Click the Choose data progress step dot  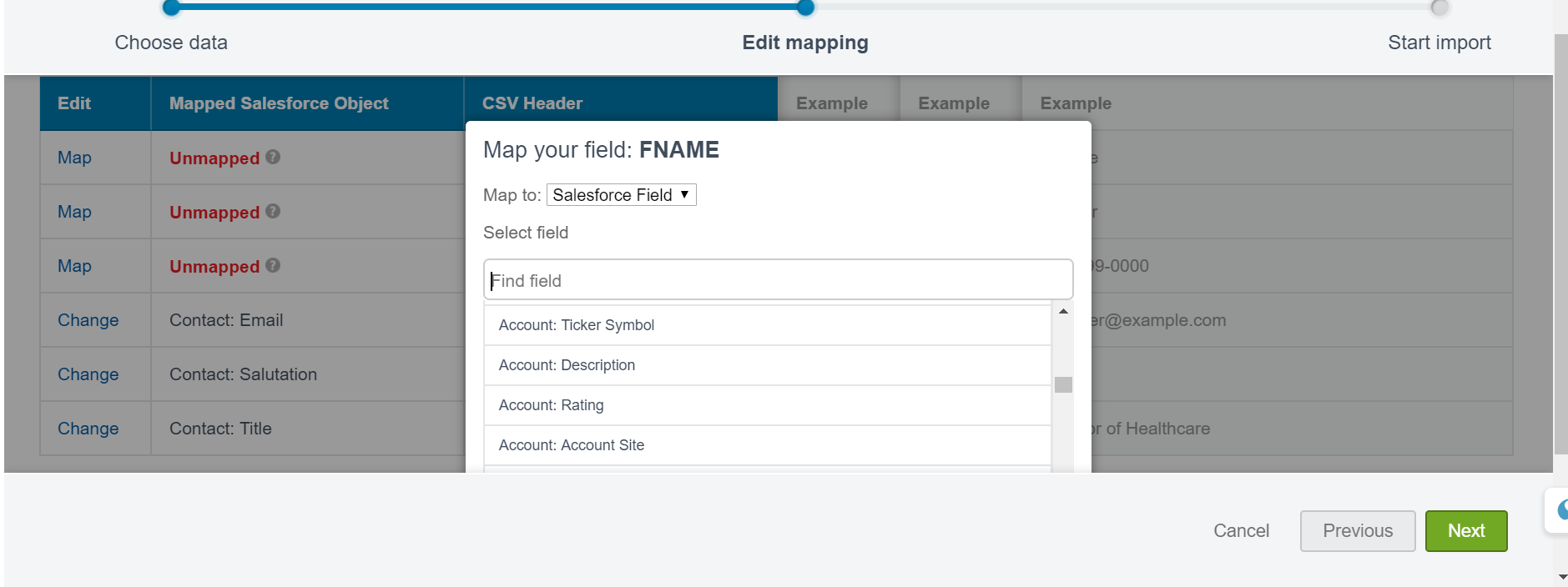[171, 8]
